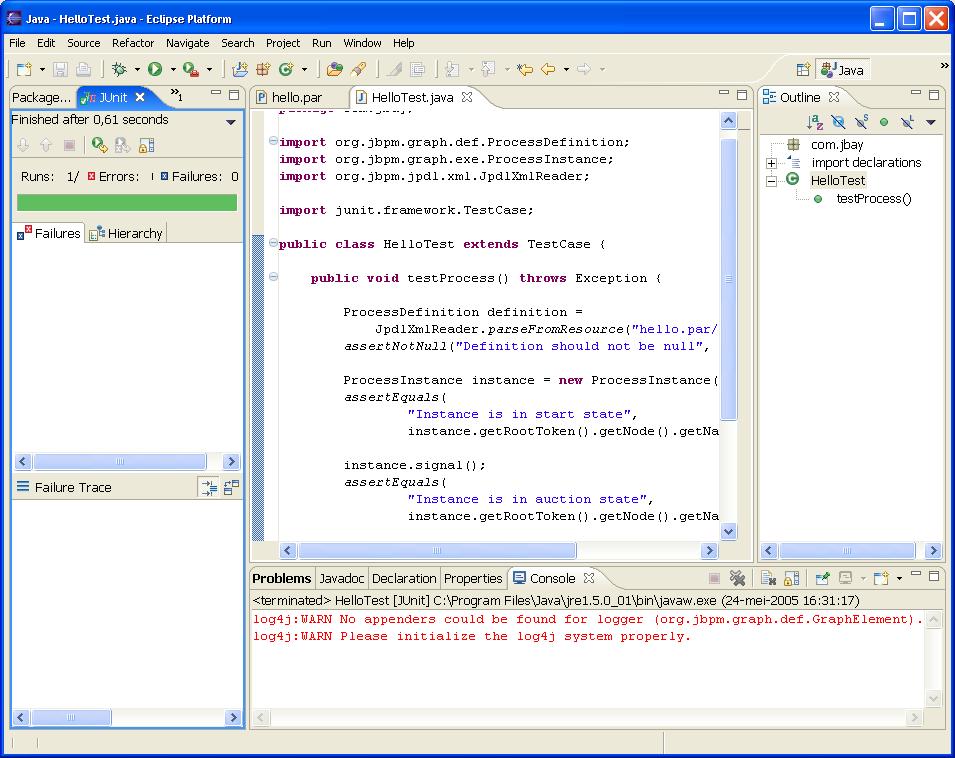Open the Outline view menu arrow

(931, 122)
